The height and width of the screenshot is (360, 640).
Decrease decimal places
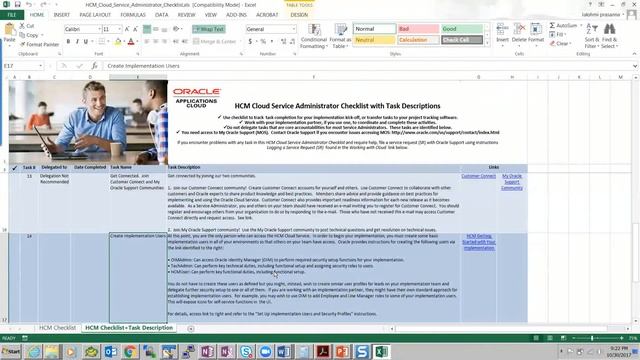(x=293, y=41)
